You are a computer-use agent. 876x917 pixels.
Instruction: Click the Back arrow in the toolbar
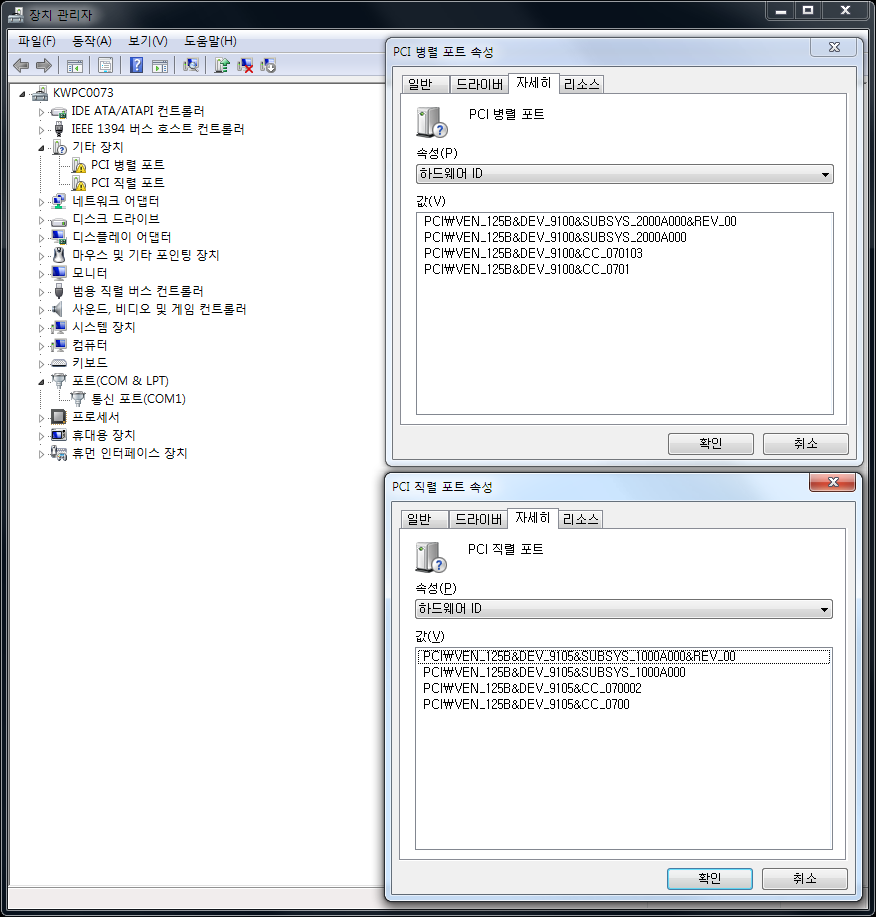[x=21, y=66]
